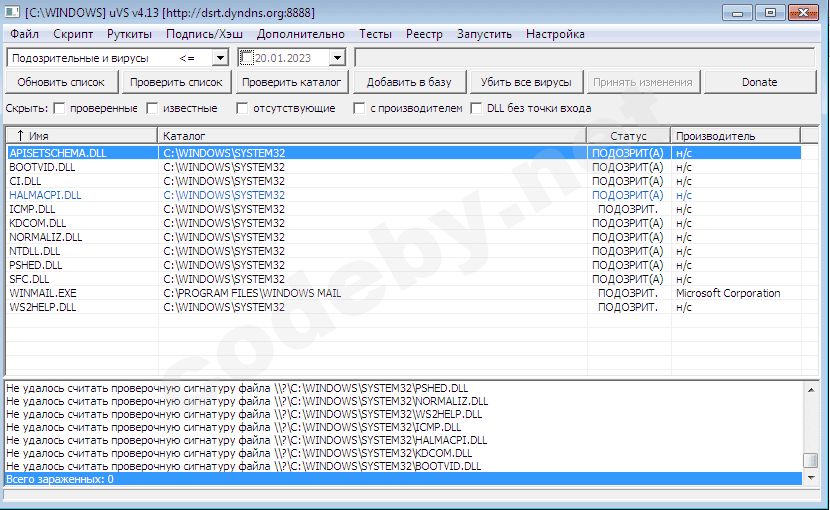Expand the date 20.01.2023 picker dropdown
This screenshot has width=830, height=510.
point(337,58)
